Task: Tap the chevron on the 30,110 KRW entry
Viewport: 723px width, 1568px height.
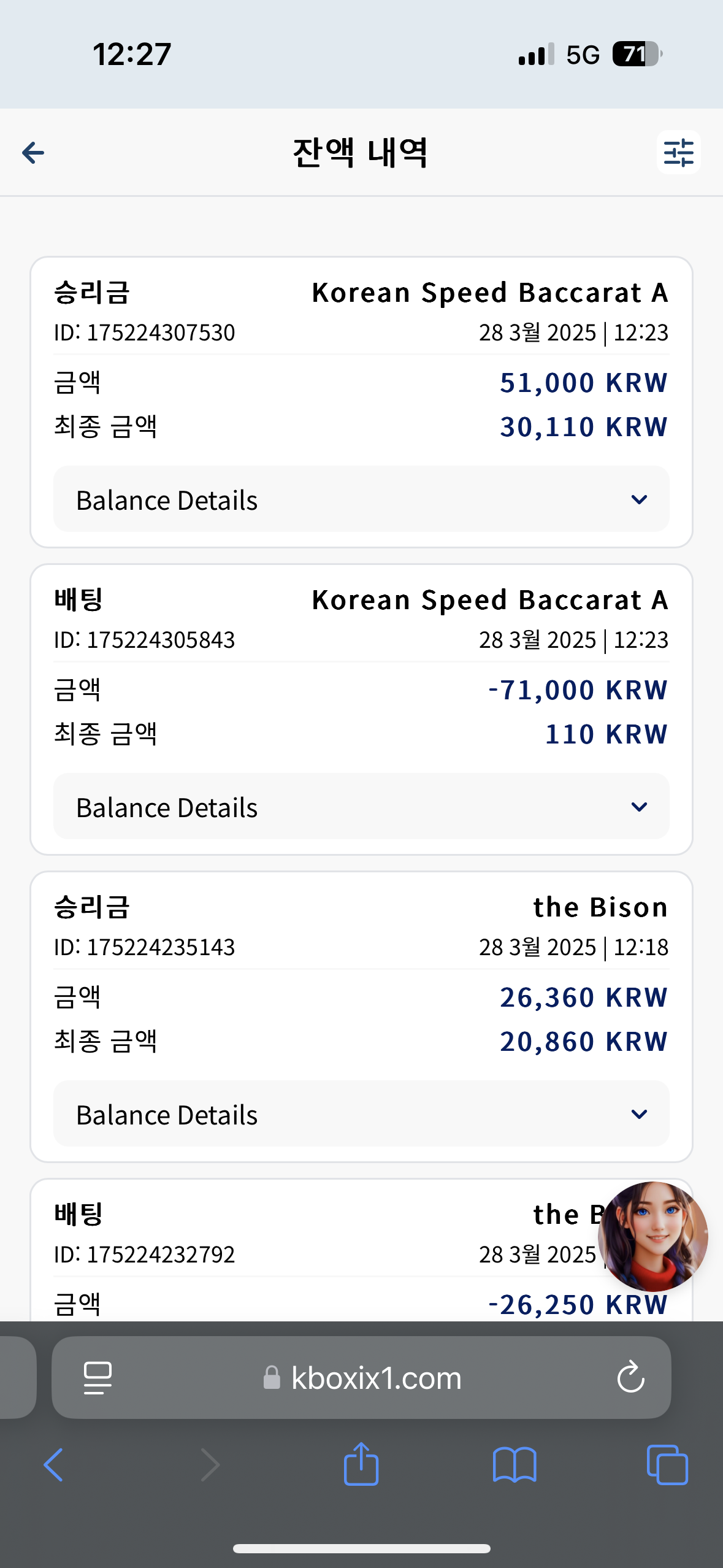Action: (639, 499)
